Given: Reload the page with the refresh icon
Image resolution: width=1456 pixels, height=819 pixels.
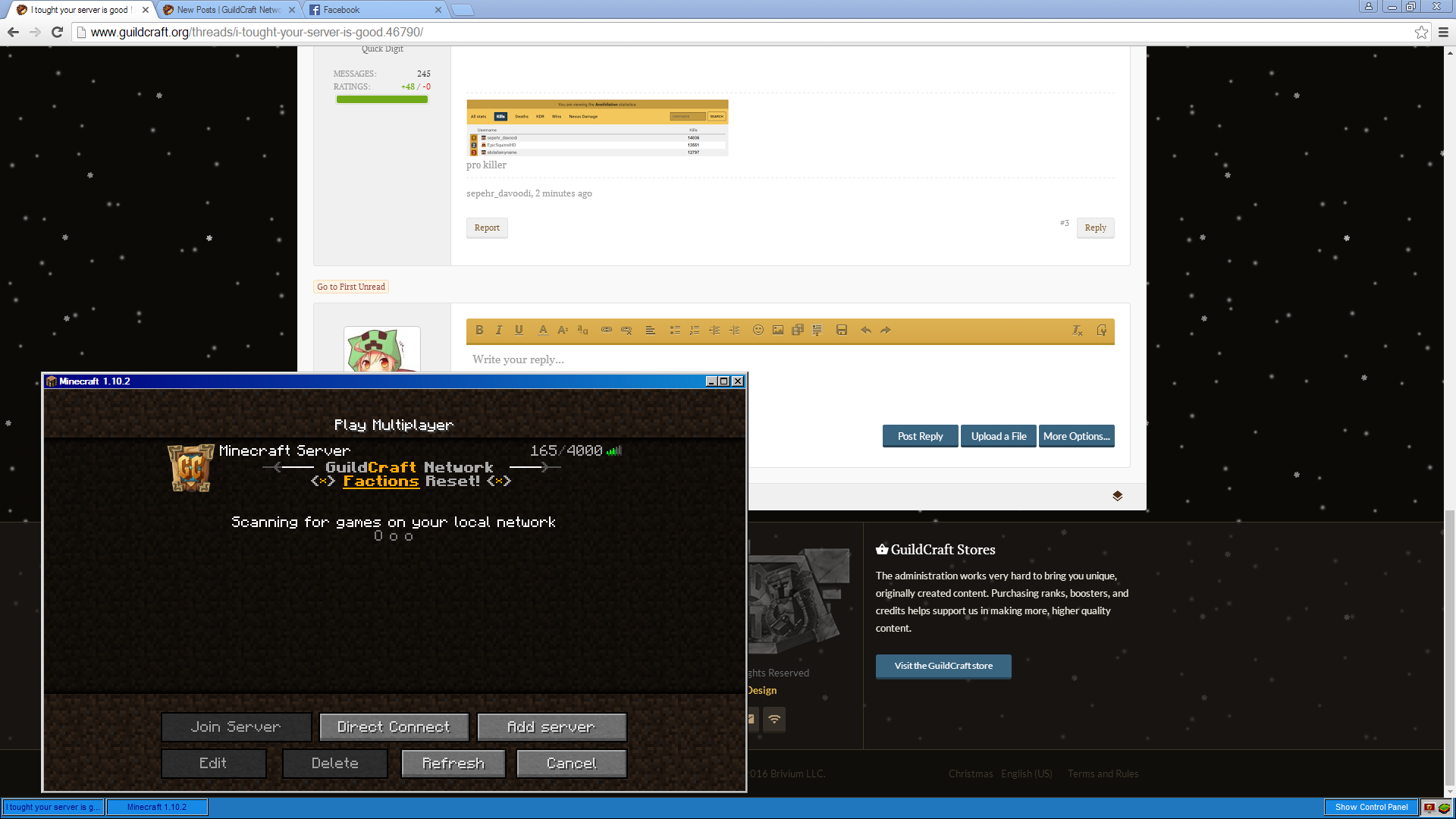Looking at the screenshot, I should point(57,32).
